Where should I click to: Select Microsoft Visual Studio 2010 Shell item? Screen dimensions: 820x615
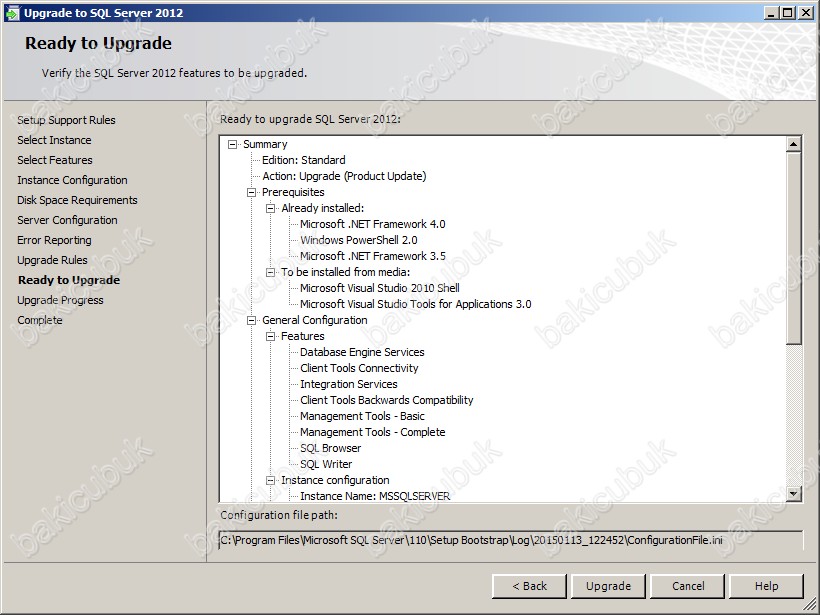[x=380, y=288]
